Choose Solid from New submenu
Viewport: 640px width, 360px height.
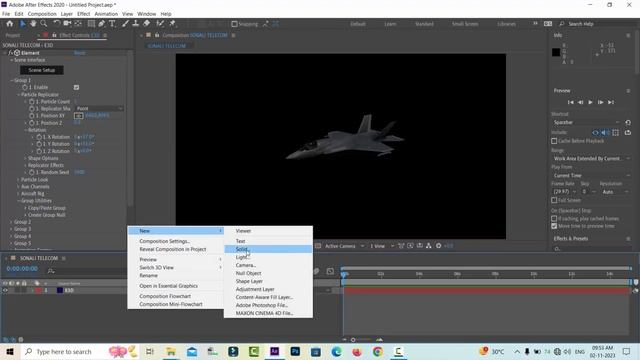(x=268, y=249)
